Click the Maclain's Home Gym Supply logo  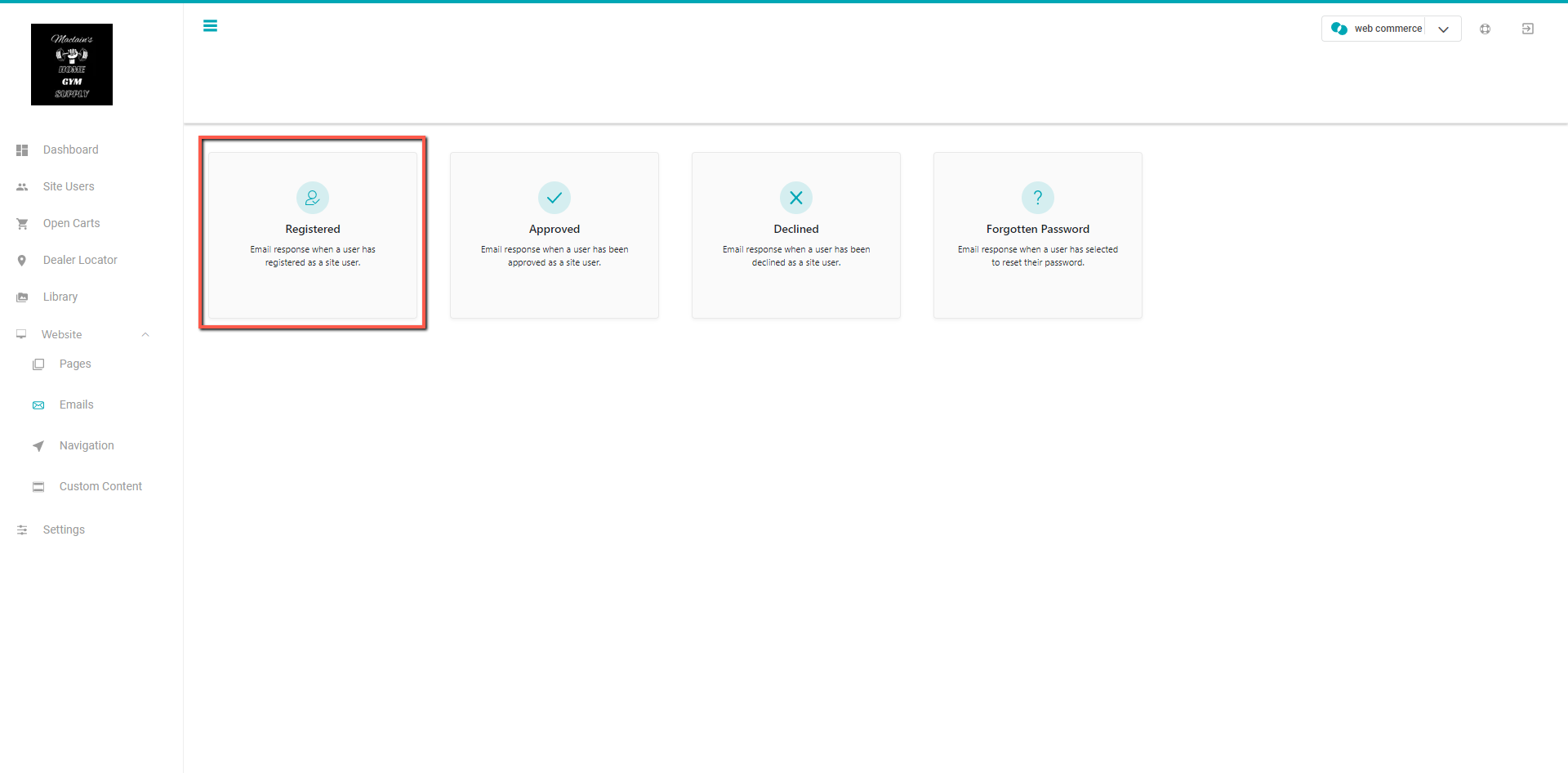72,65
